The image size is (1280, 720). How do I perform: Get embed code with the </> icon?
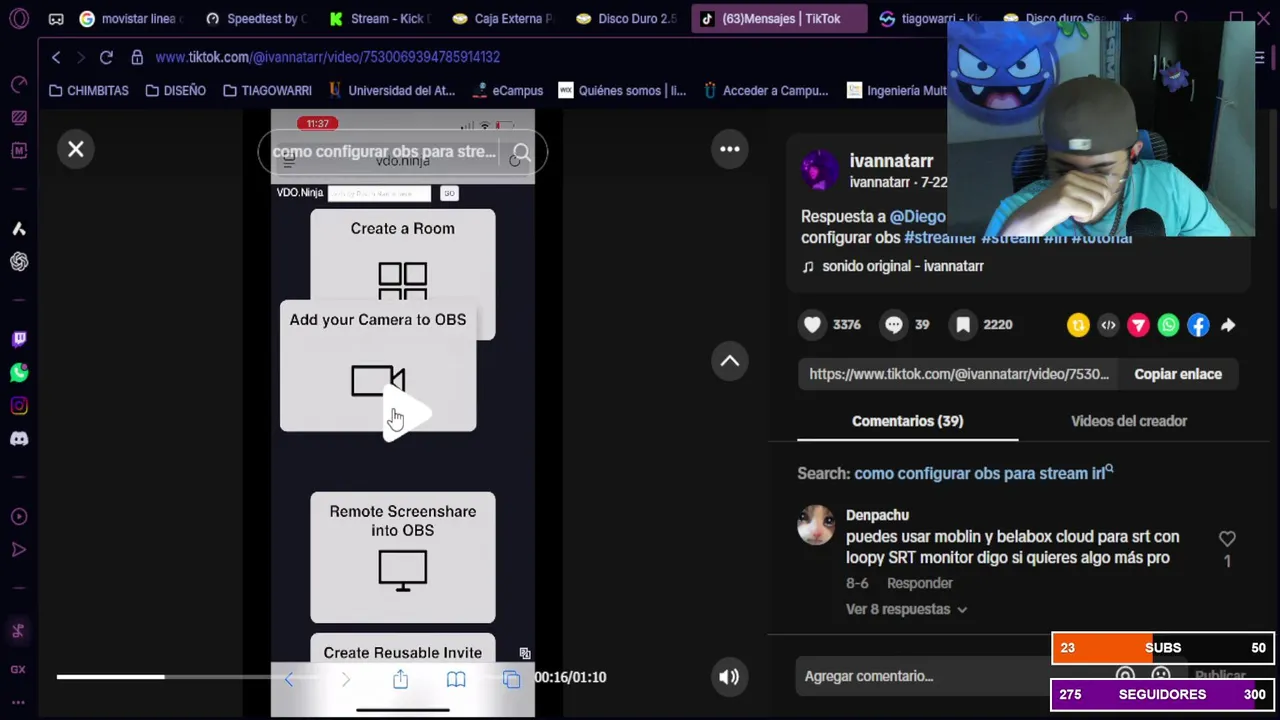coord(1108,325)
